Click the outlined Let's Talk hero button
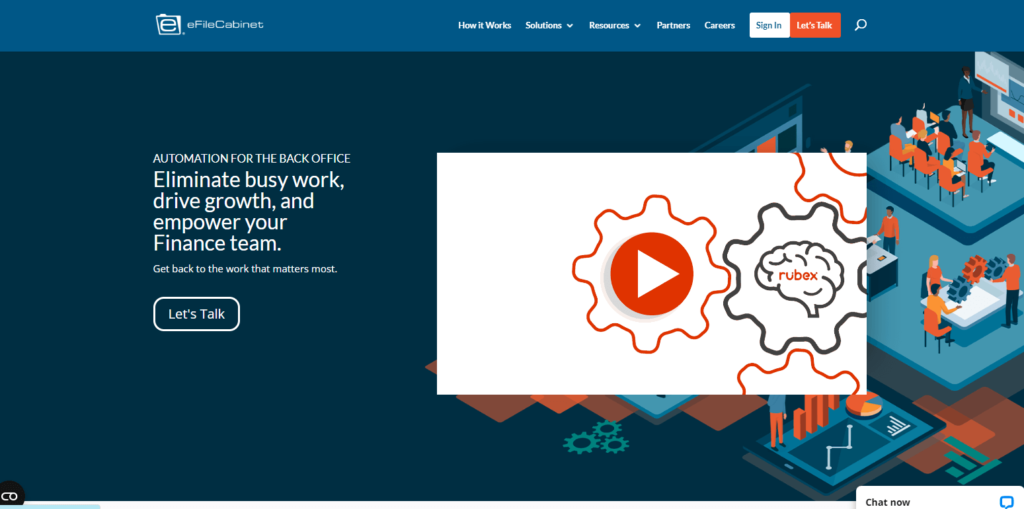The height and width of the screenshot is (509, 1024). click(x=197, y=314)
